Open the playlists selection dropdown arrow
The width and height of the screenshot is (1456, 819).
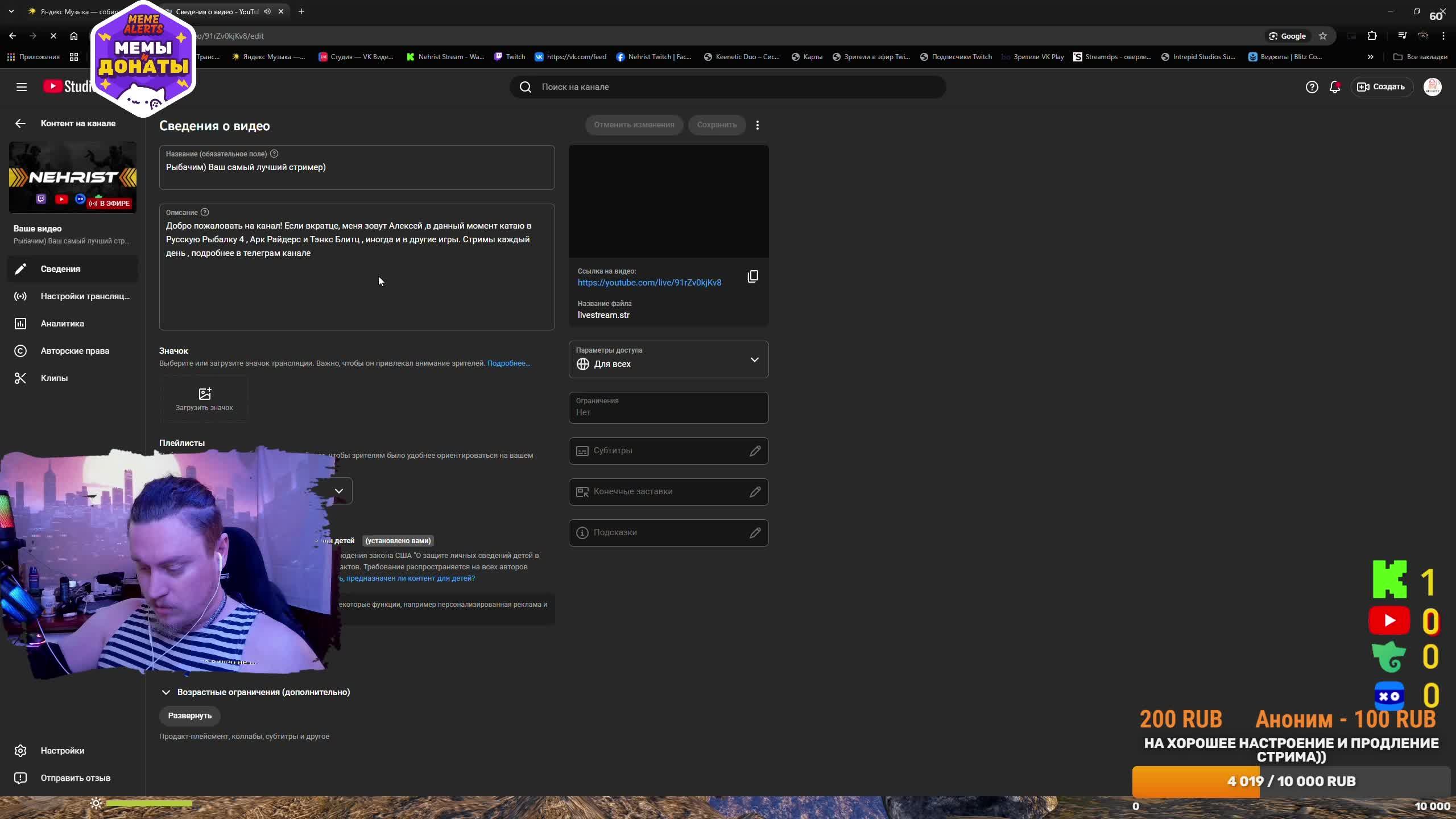[339, 491]
